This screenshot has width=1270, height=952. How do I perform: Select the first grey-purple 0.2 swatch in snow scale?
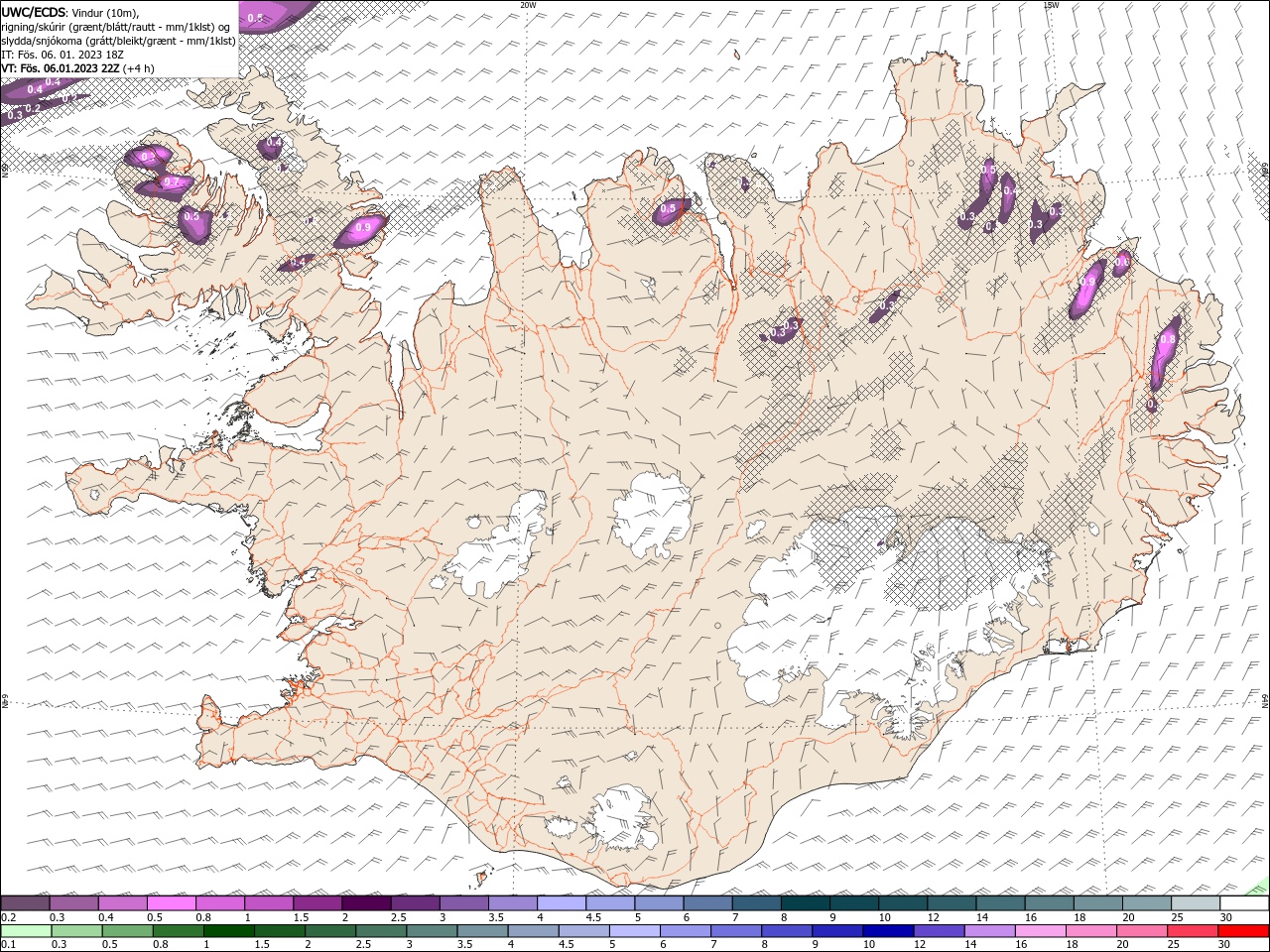(x=26, y=903)
